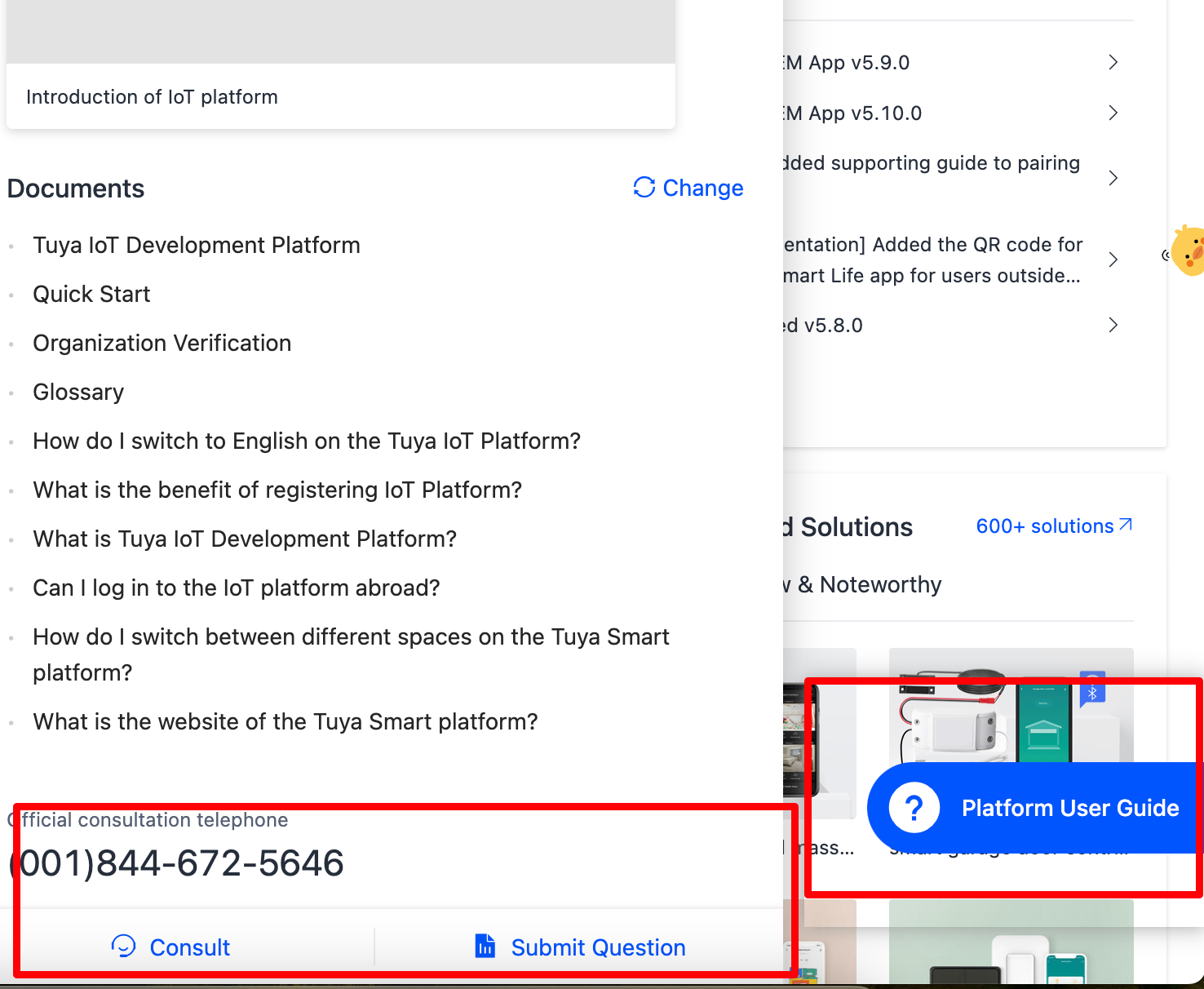Image resolution: width=1204 pixels, height=989 pixels.
Task: Open the 600+ solutions link
Action: [x=1054, y=526]
